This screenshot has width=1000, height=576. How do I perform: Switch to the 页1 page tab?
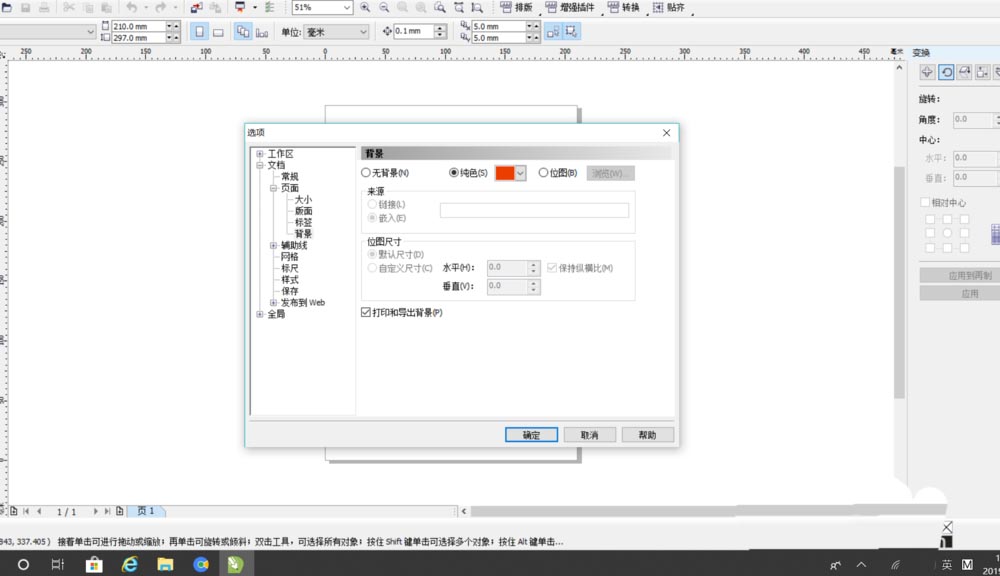147,511
